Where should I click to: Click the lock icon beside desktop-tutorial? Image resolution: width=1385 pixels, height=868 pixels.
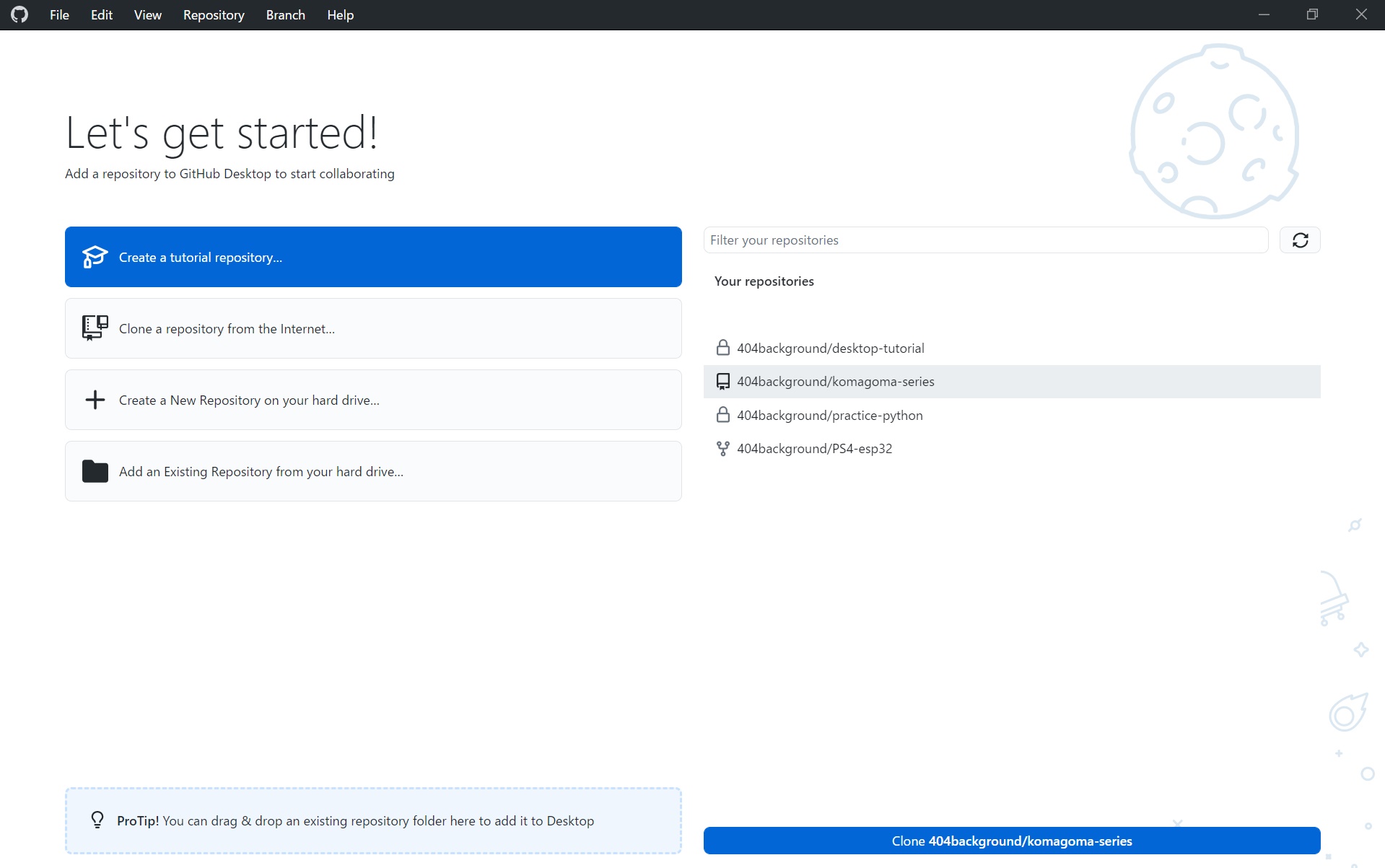722,348
